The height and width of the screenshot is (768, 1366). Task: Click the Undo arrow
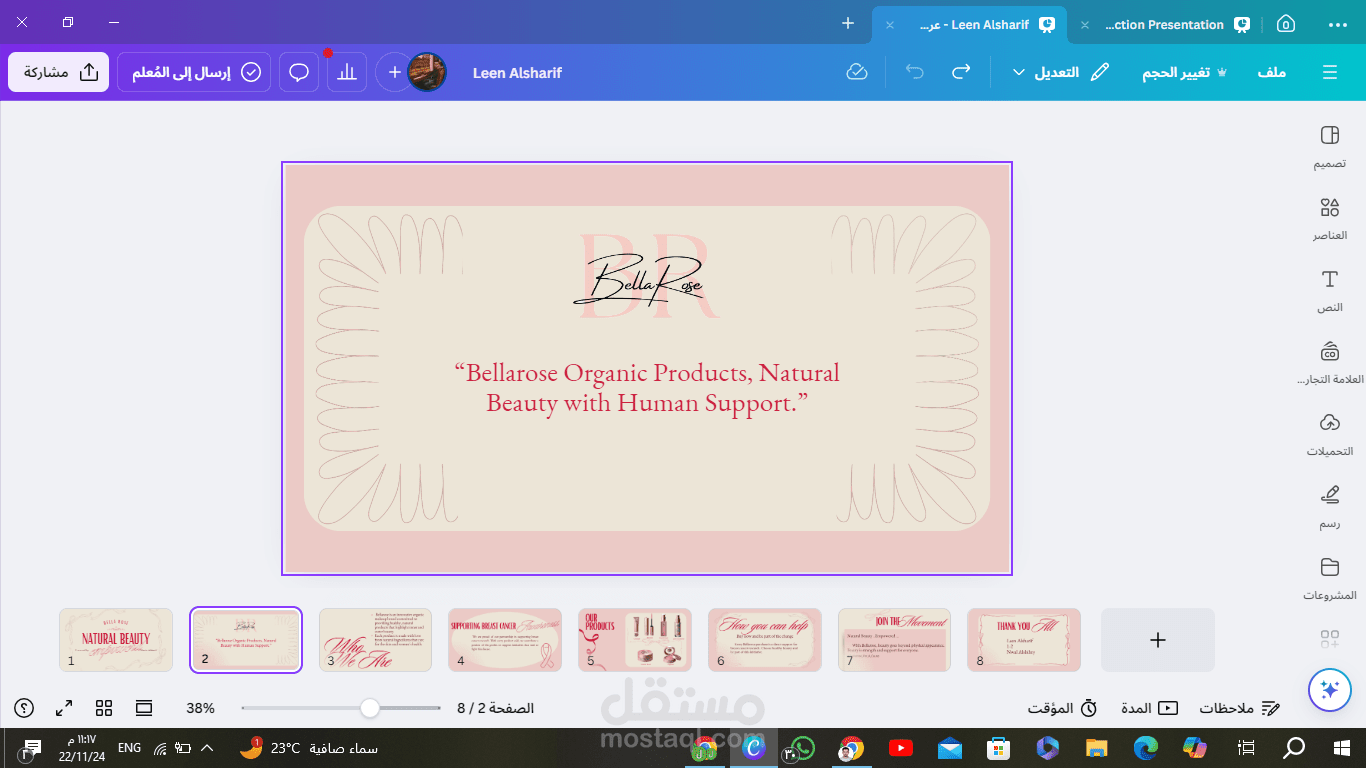914,72
